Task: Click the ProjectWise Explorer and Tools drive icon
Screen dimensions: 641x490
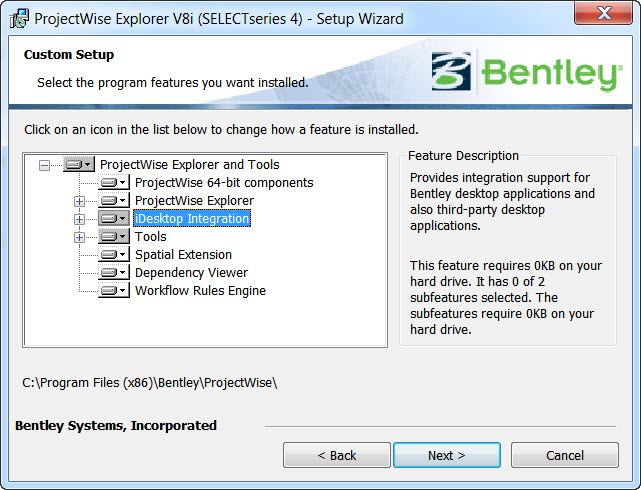Action: (x=78, y=165)
